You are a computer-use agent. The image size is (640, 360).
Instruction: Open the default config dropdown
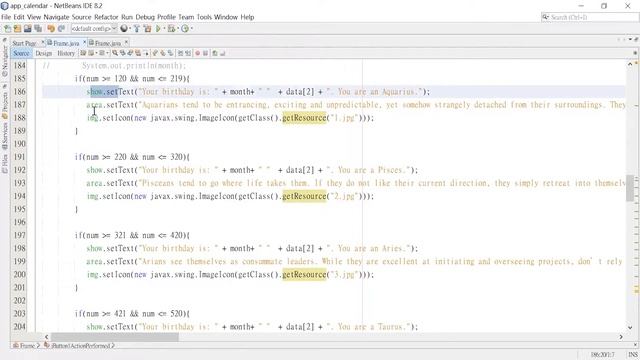(x=94, y=29)
